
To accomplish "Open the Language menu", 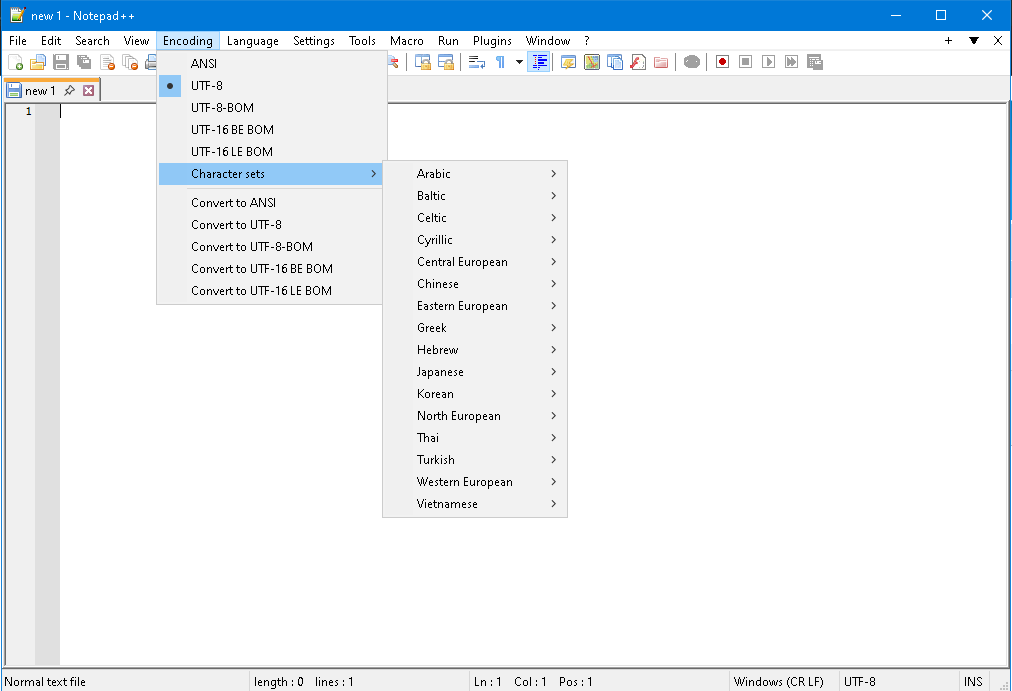I will coord(252,41).
